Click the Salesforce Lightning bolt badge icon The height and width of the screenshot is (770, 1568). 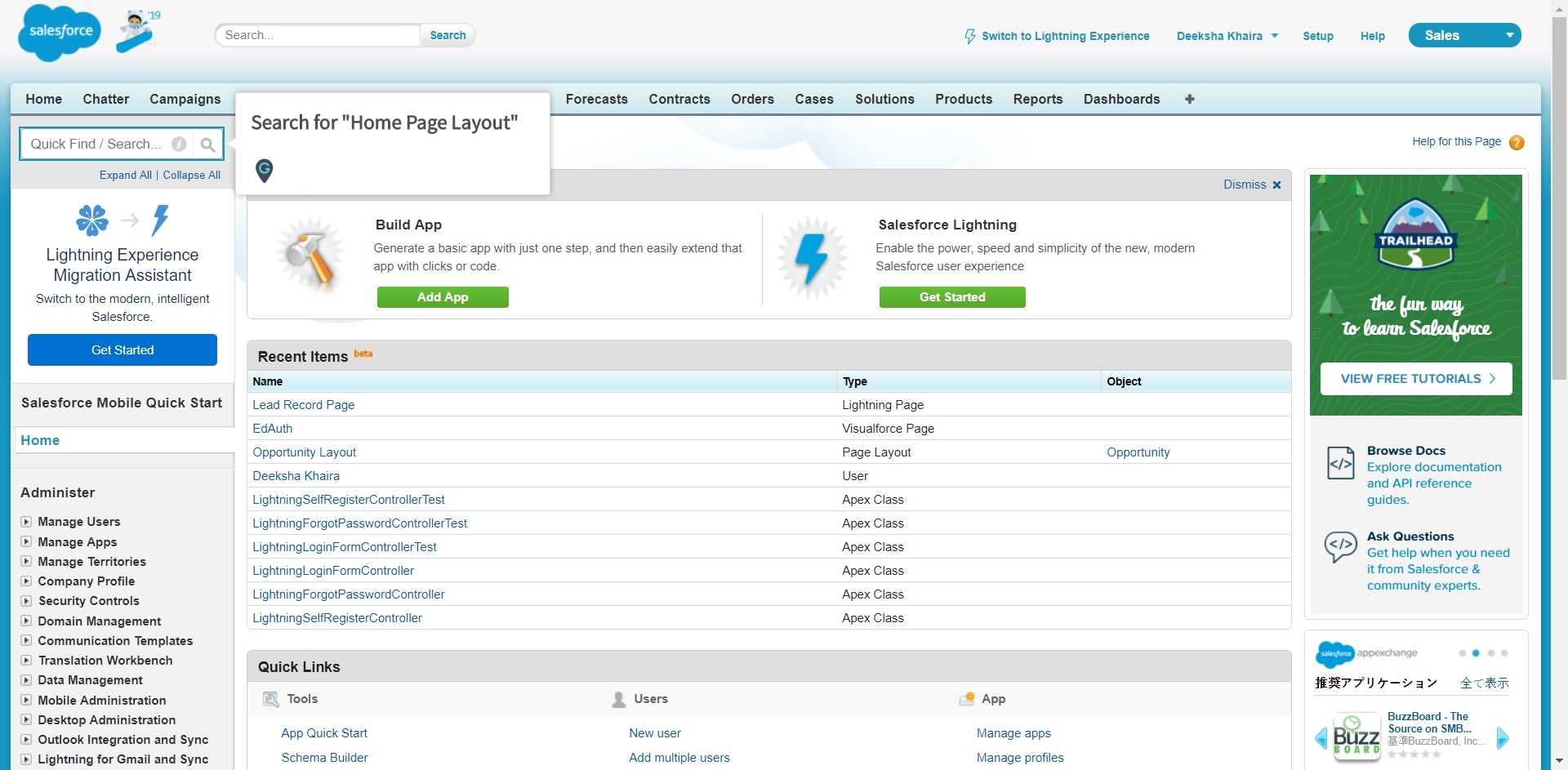pos(812,258)
